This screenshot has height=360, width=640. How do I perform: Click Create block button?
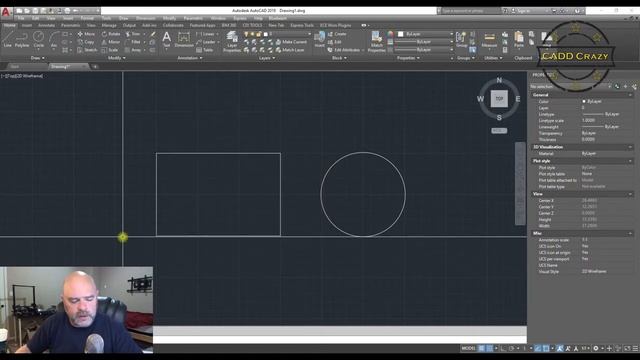[337, 34]
